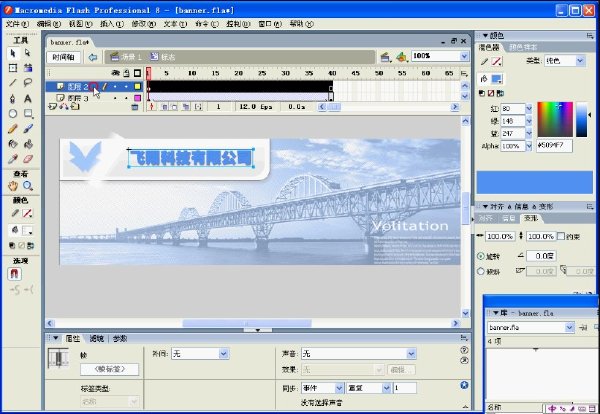Select the Skew radio button

pos(481,271)
